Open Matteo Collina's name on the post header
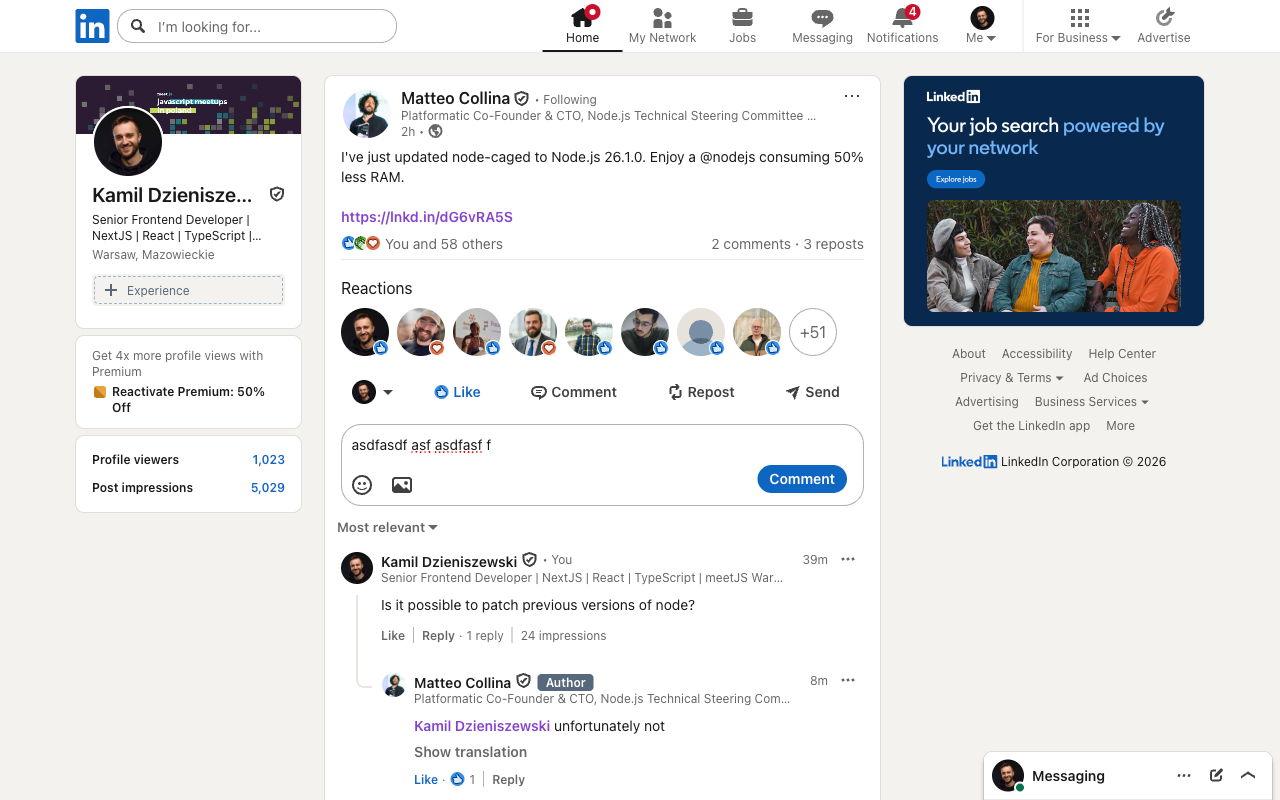Viewport: 1280px width, 800px height. [x=455, y=98]
